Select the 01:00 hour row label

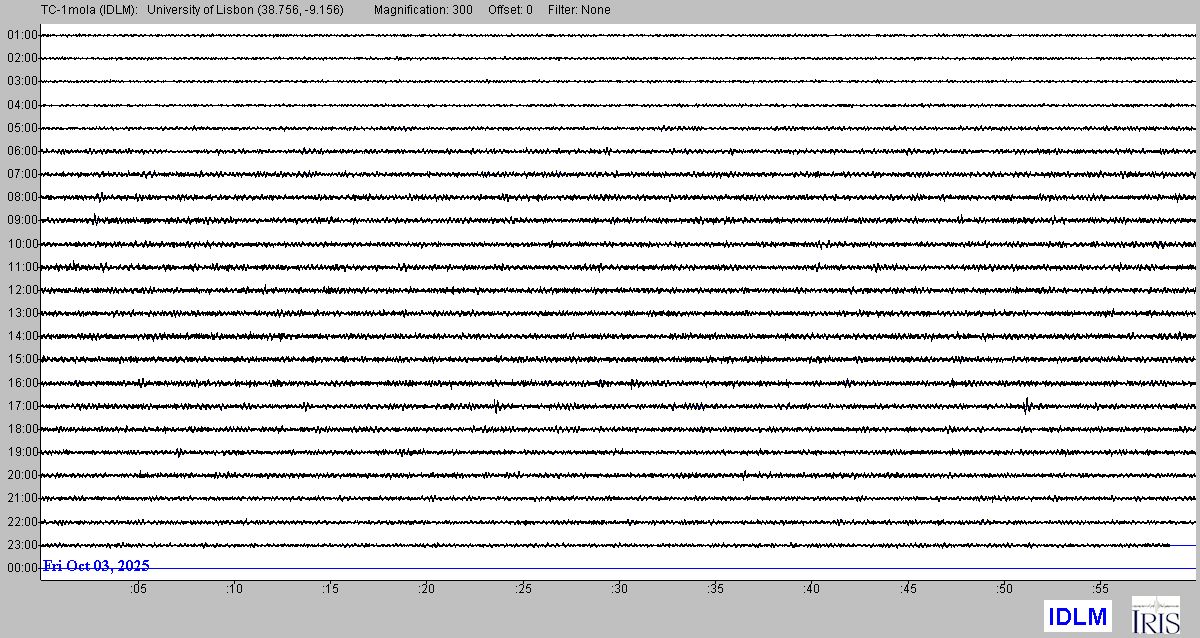[22, 35]
